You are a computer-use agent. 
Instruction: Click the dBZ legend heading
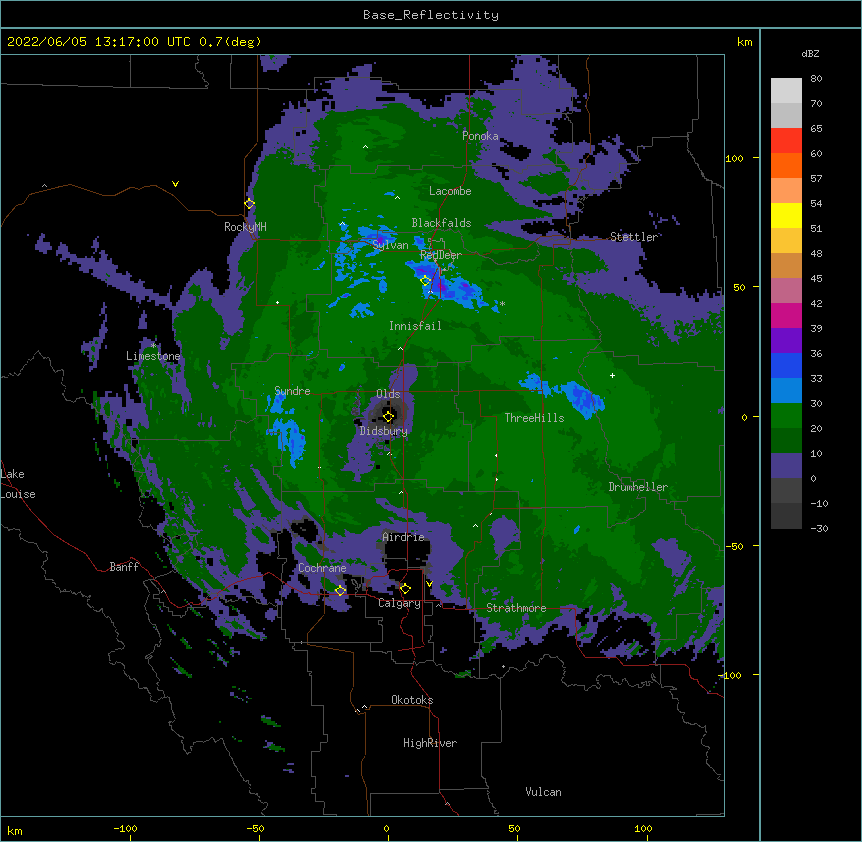tap(810, 53)
